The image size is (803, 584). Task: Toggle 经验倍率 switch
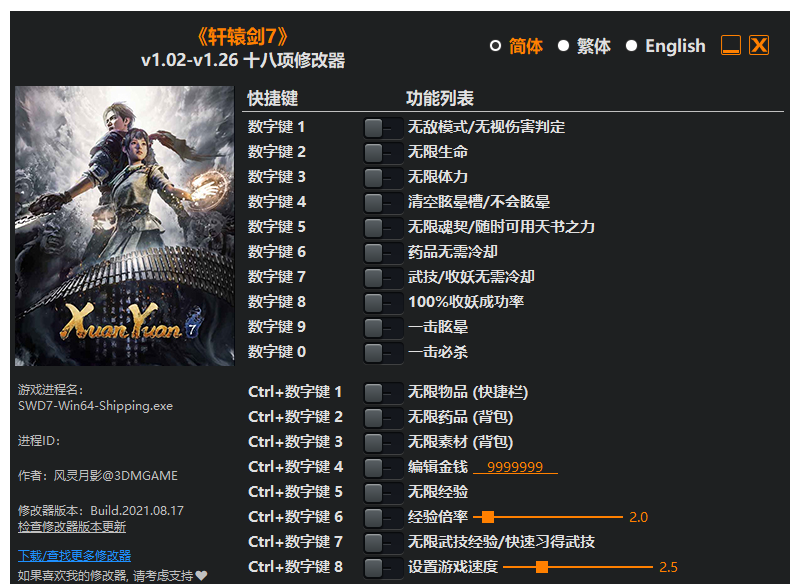pyautogui.click(x=383, y=518)
